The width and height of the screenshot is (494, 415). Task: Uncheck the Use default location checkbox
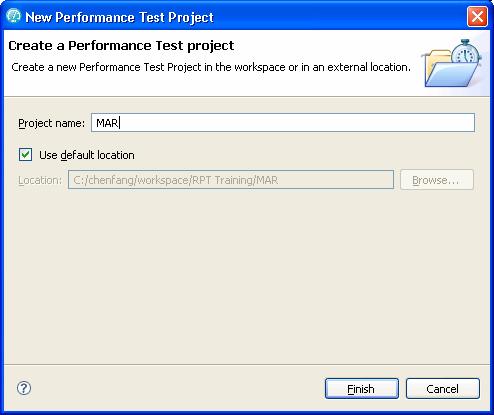tap(26, 155)
